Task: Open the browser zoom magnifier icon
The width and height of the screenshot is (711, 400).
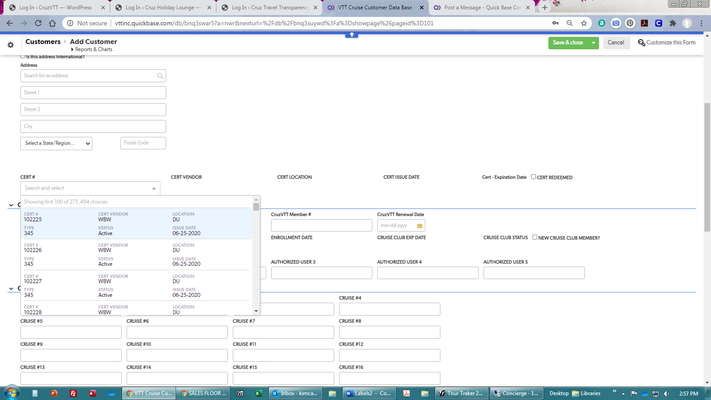Action: (570, 23)
